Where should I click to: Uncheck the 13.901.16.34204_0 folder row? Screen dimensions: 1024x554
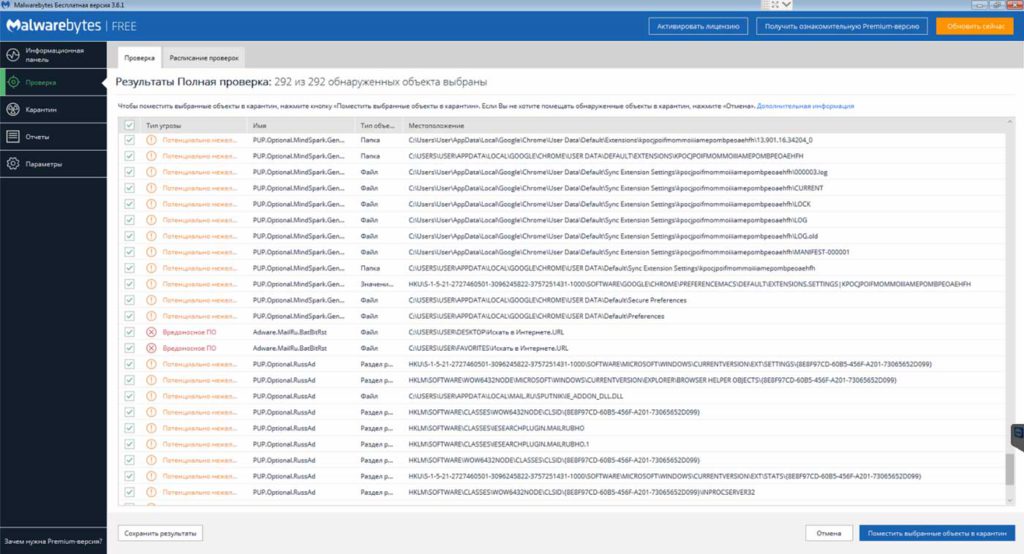coord(129,140)
